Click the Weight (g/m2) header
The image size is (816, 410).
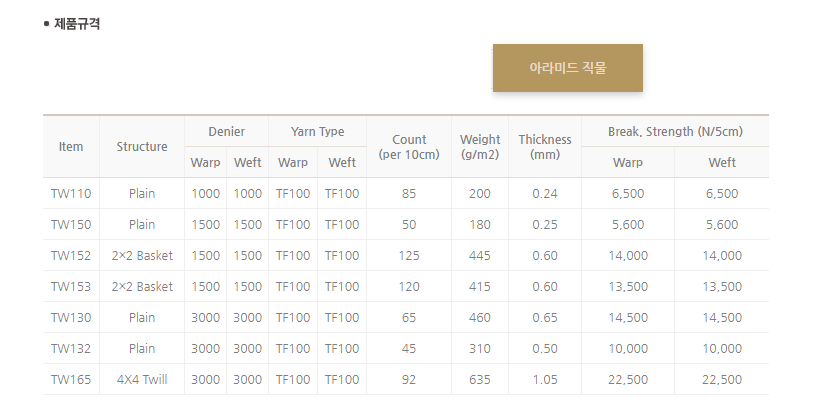click(480, 147)
